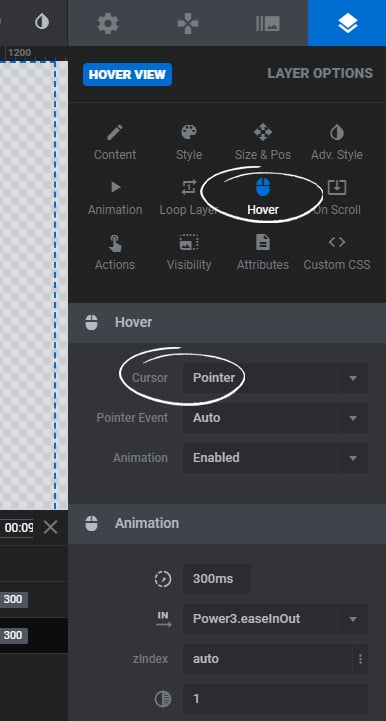Click the zIndex auto input field
The height and width of the screenshot is (721, 386).
coord(268,659)
